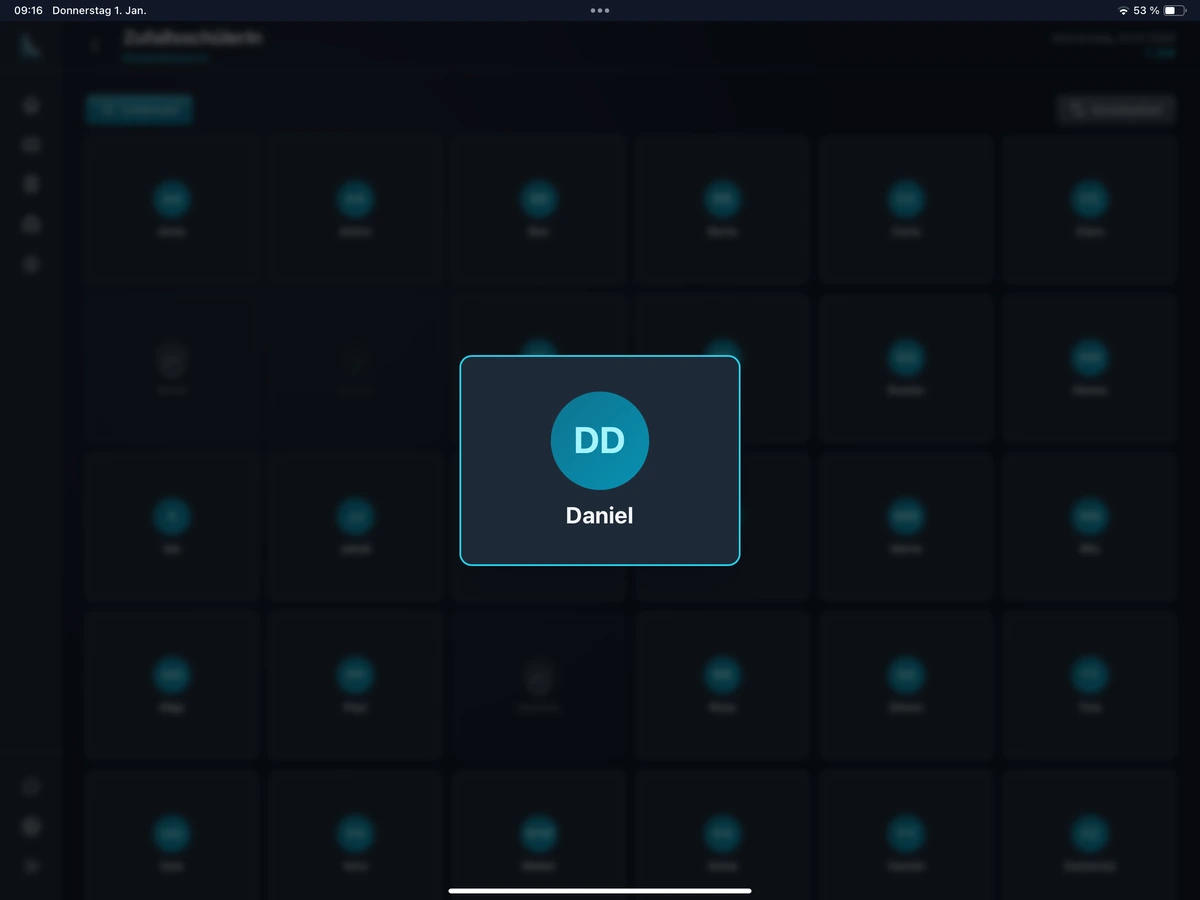Pick the first student card in the top row
The width and height of the screenshot is (1200, 900).
tap(172, 210)
